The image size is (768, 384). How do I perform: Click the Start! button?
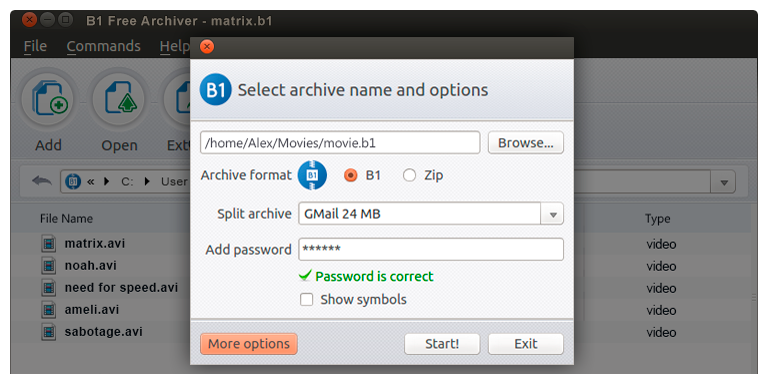tap(442, 344)
